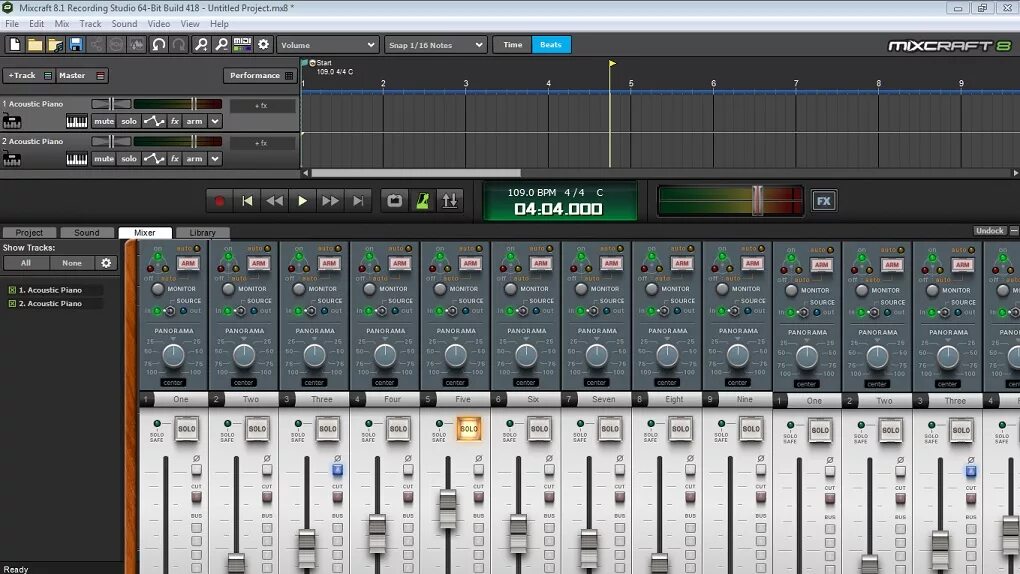Uncheck the 1. Acoustic Piano checkbox in Show Tracks

(x=12, y=290)
